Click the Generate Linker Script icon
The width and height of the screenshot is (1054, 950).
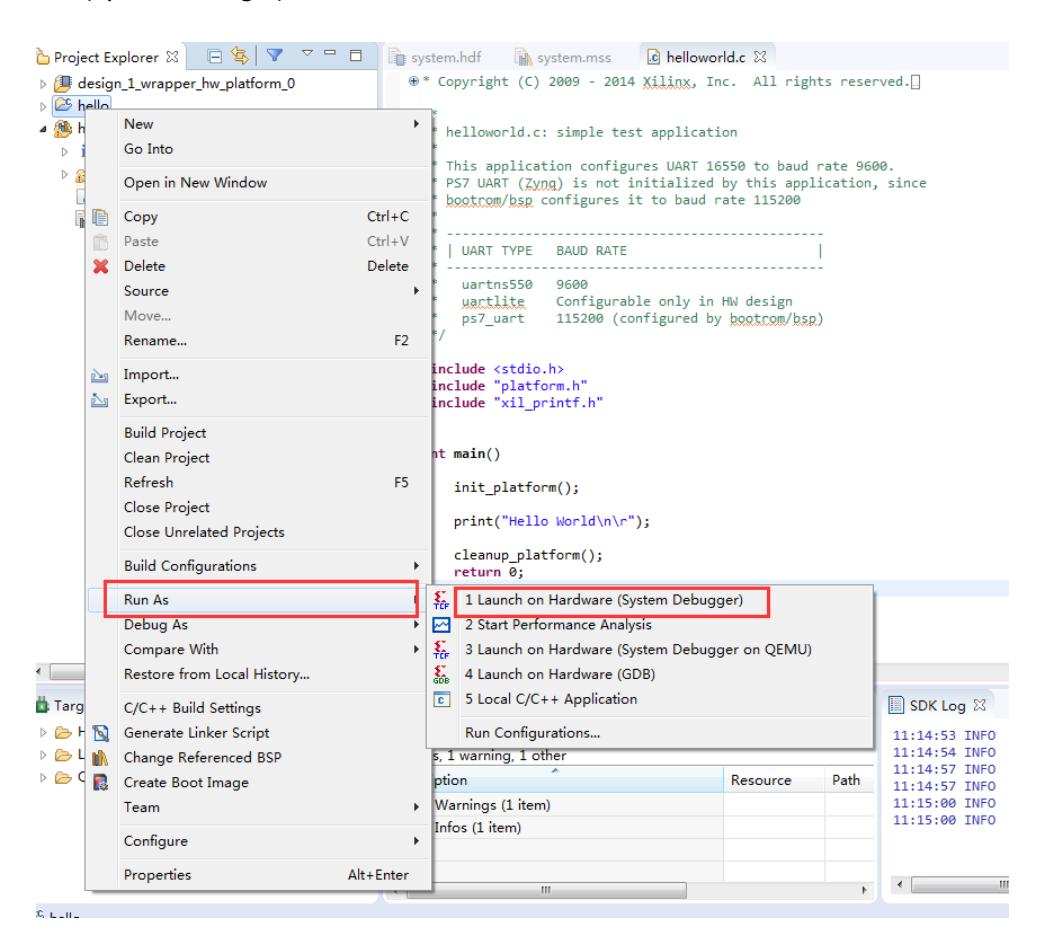99,733
